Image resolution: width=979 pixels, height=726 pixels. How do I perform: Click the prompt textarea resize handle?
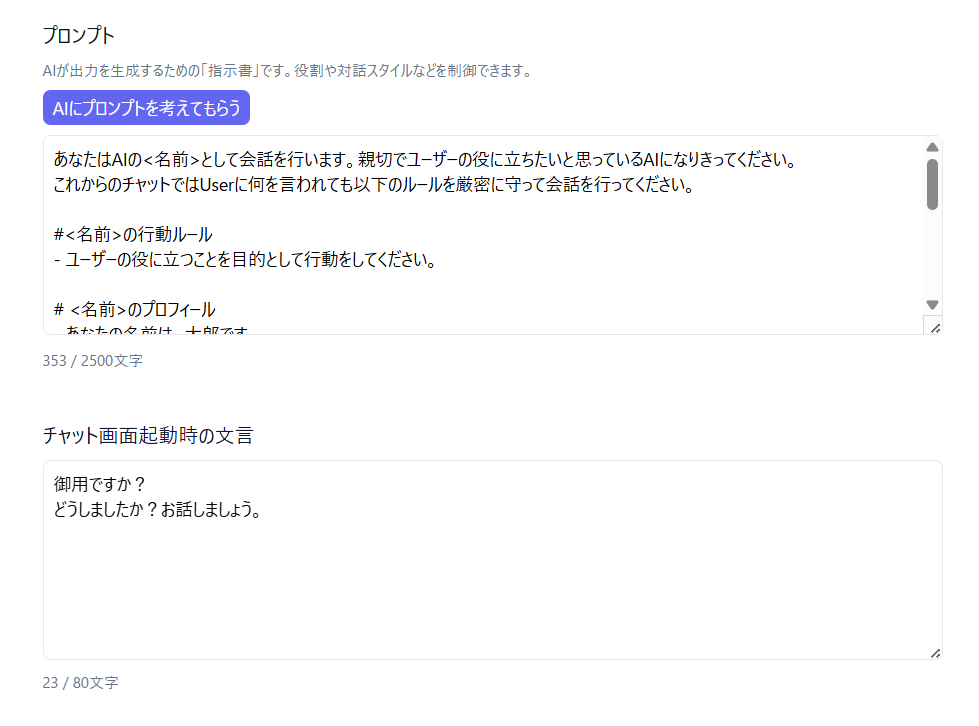pyautogui.click(x=935, y=328)
